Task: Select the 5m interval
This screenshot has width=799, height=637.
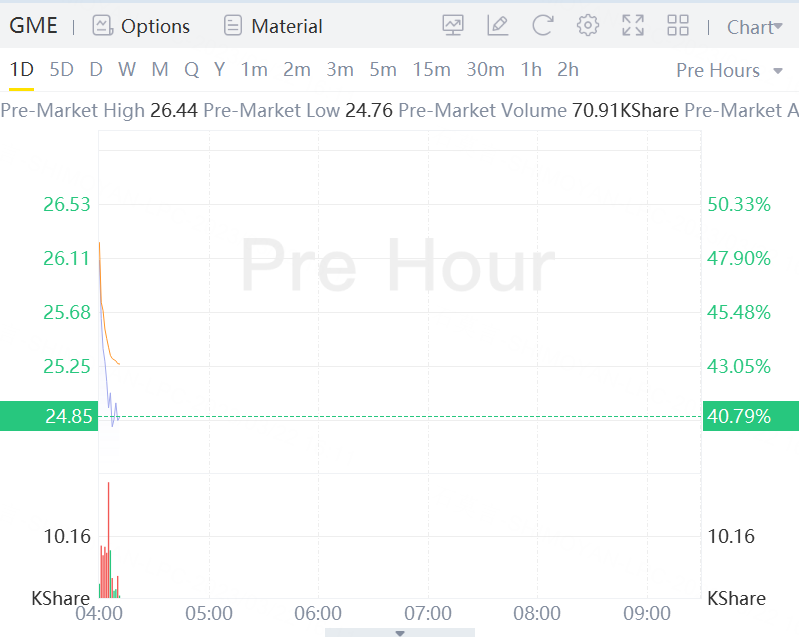Action: click(x=383, y=69)
